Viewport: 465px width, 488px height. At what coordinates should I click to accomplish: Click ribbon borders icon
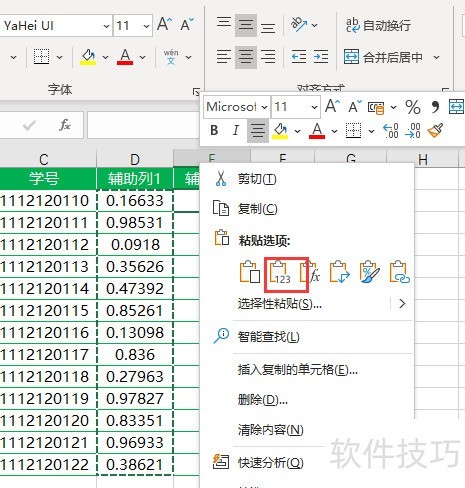pos(42,57)
